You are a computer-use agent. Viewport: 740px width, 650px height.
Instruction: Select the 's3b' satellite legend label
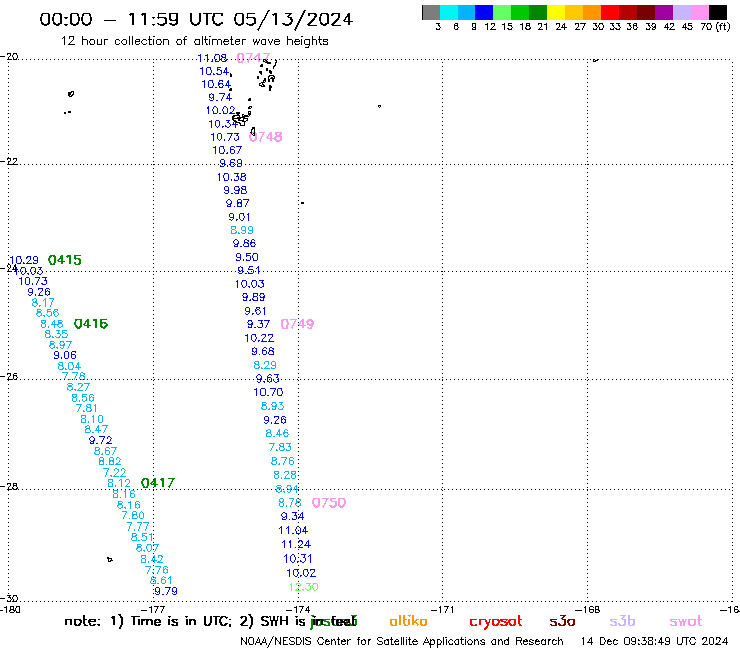tap(622, 621)
